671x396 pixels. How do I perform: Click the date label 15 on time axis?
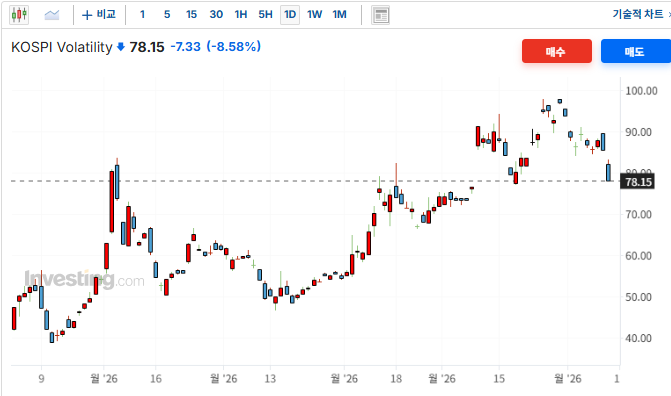click(499, 379)
